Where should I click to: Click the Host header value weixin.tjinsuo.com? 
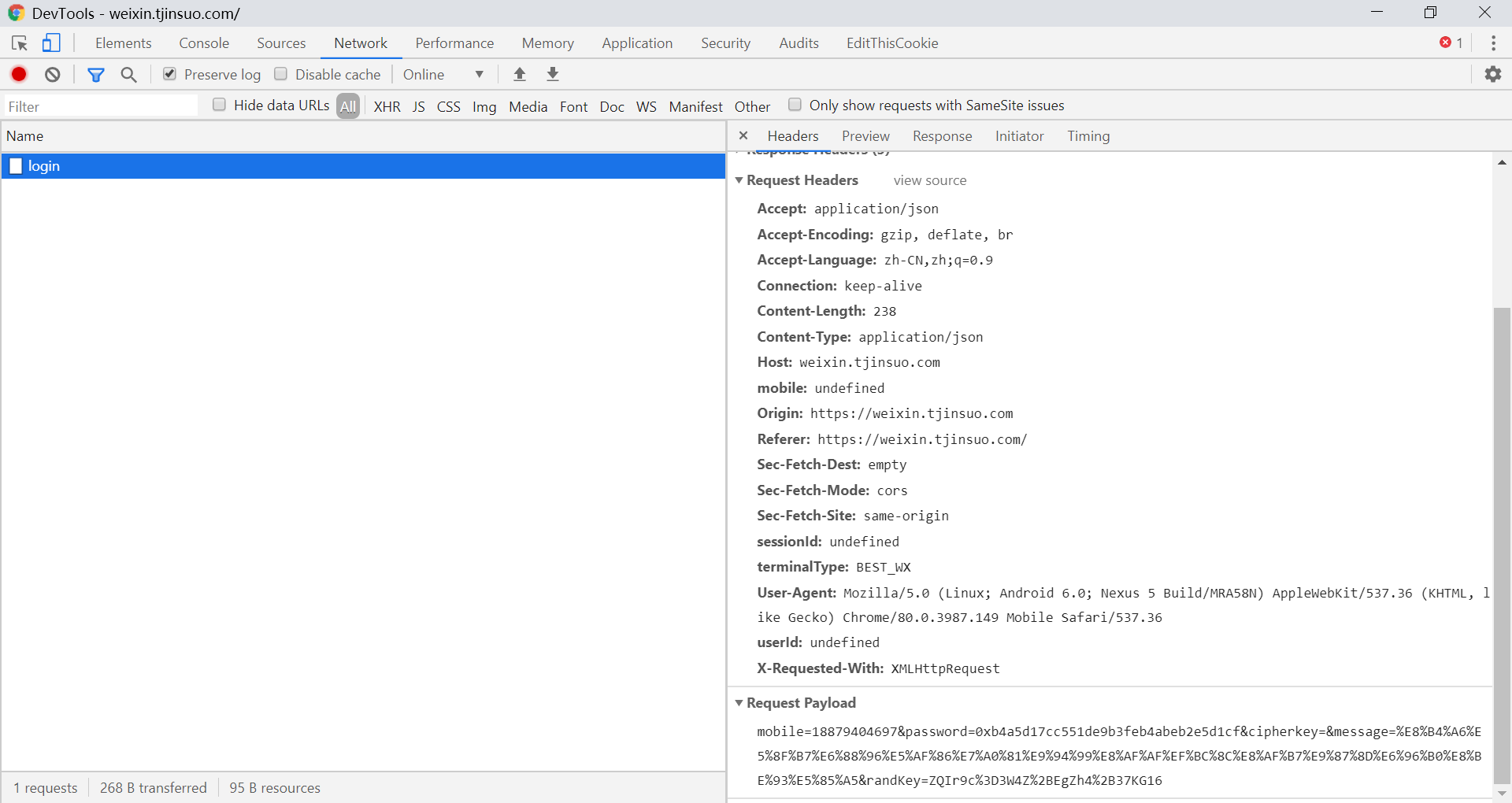[869, 362]
